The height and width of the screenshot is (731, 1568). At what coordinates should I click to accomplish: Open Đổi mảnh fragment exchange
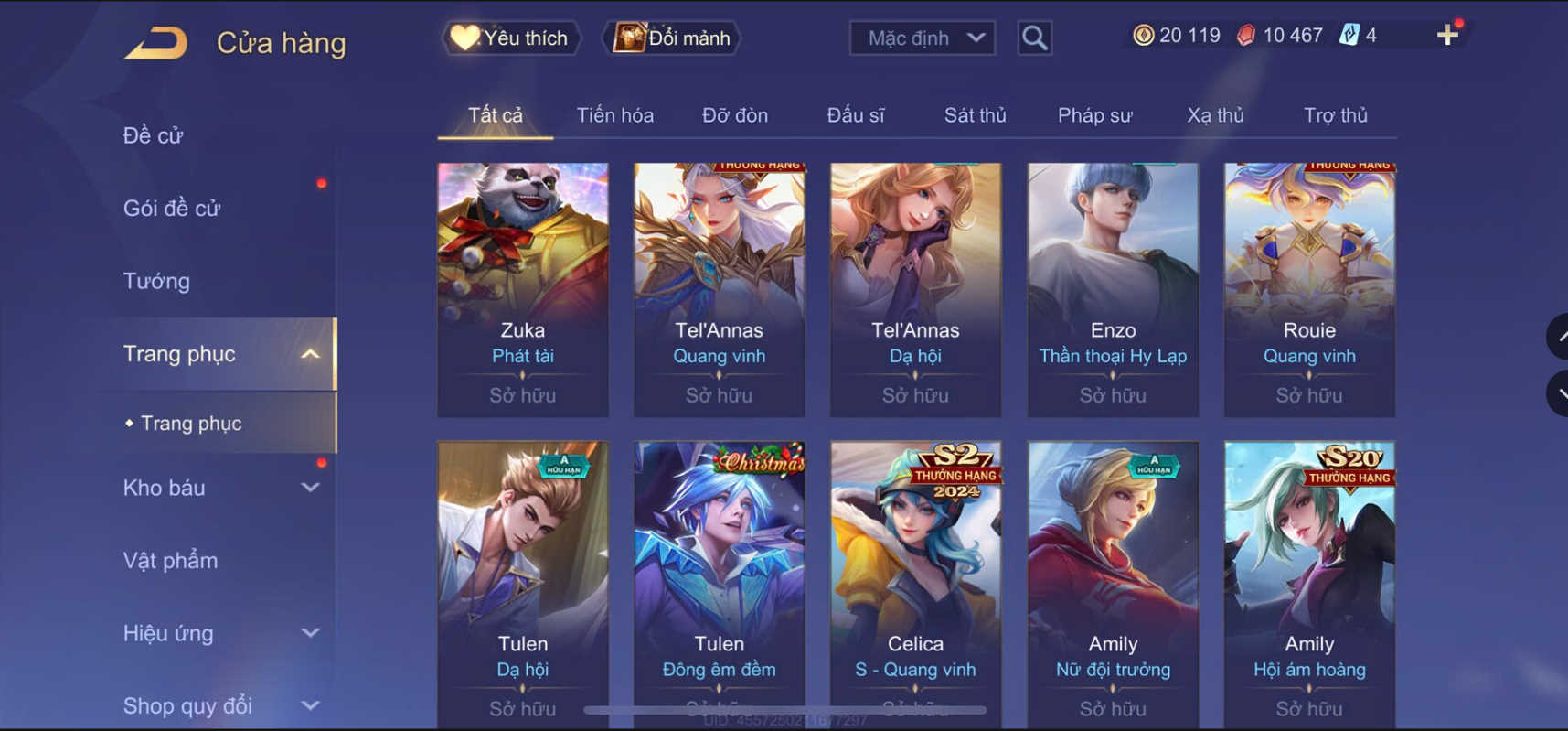671,38
